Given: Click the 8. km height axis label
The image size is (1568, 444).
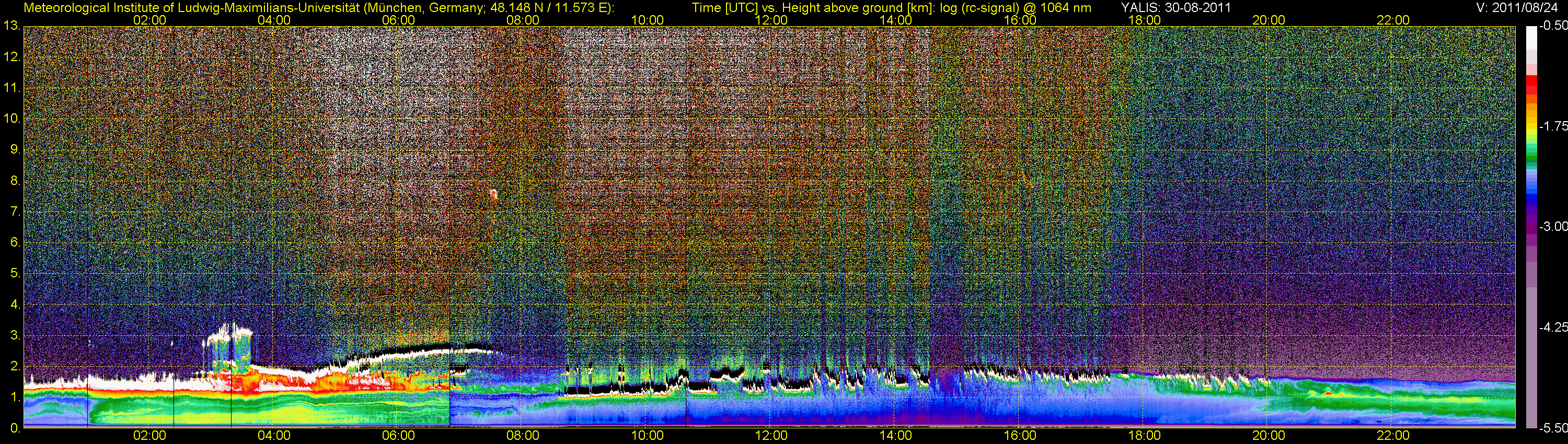Looking at the screenshot, I should [15, 181].
